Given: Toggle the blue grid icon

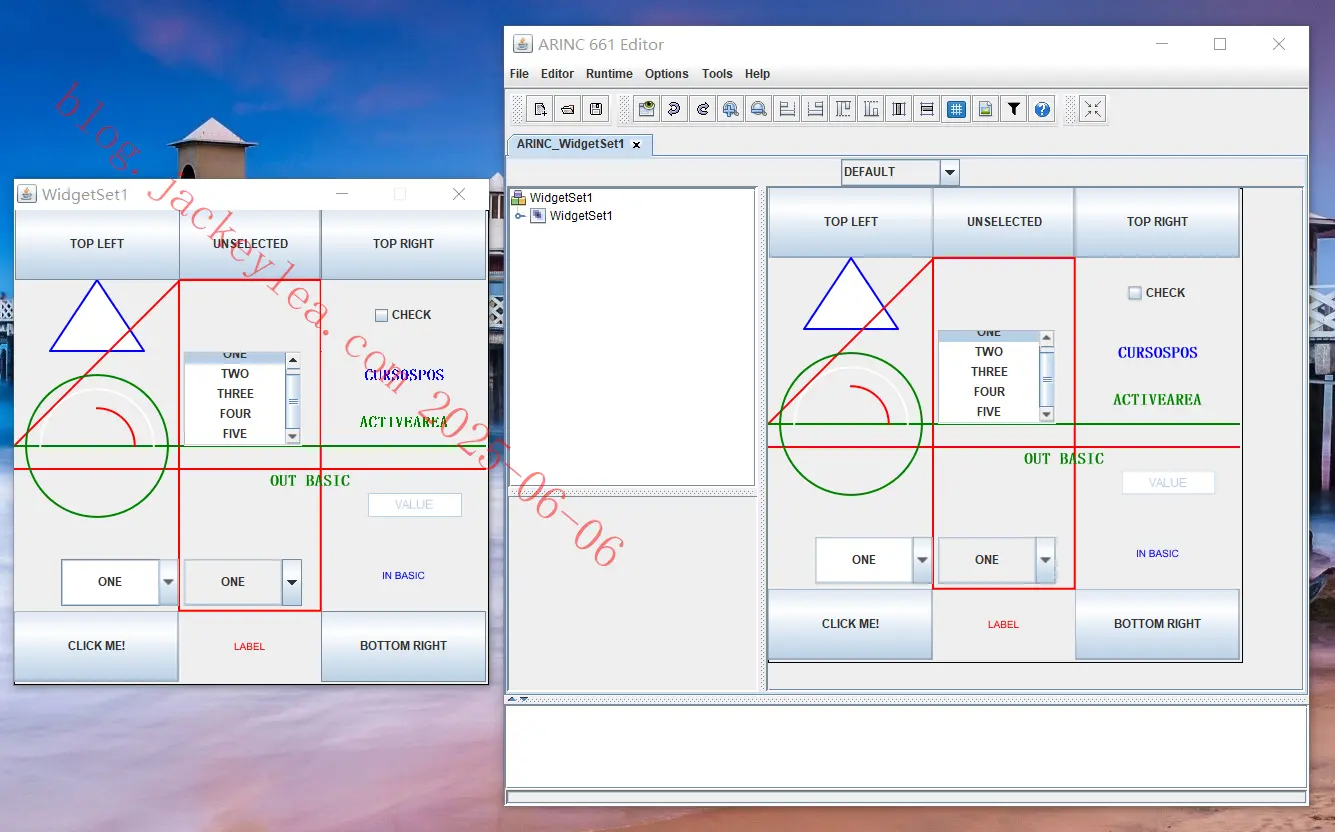Looking at the screenshot, I should [956, 109].
